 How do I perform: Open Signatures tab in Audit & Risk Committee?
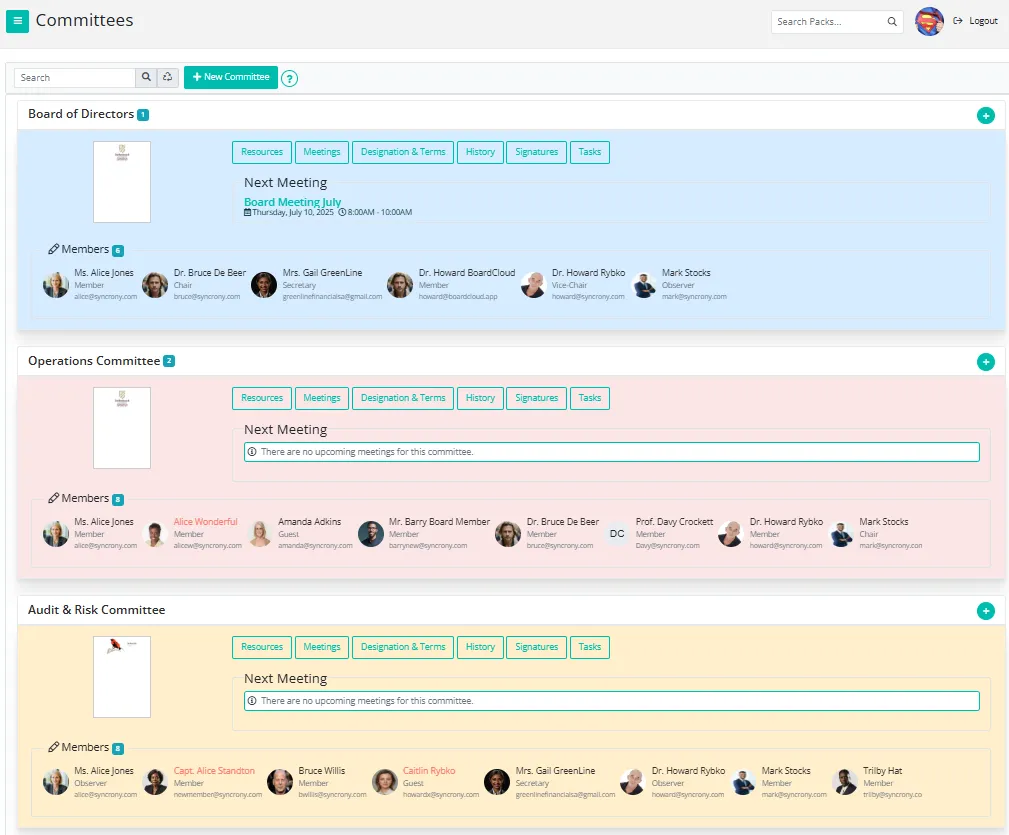[x=536, y=647]
